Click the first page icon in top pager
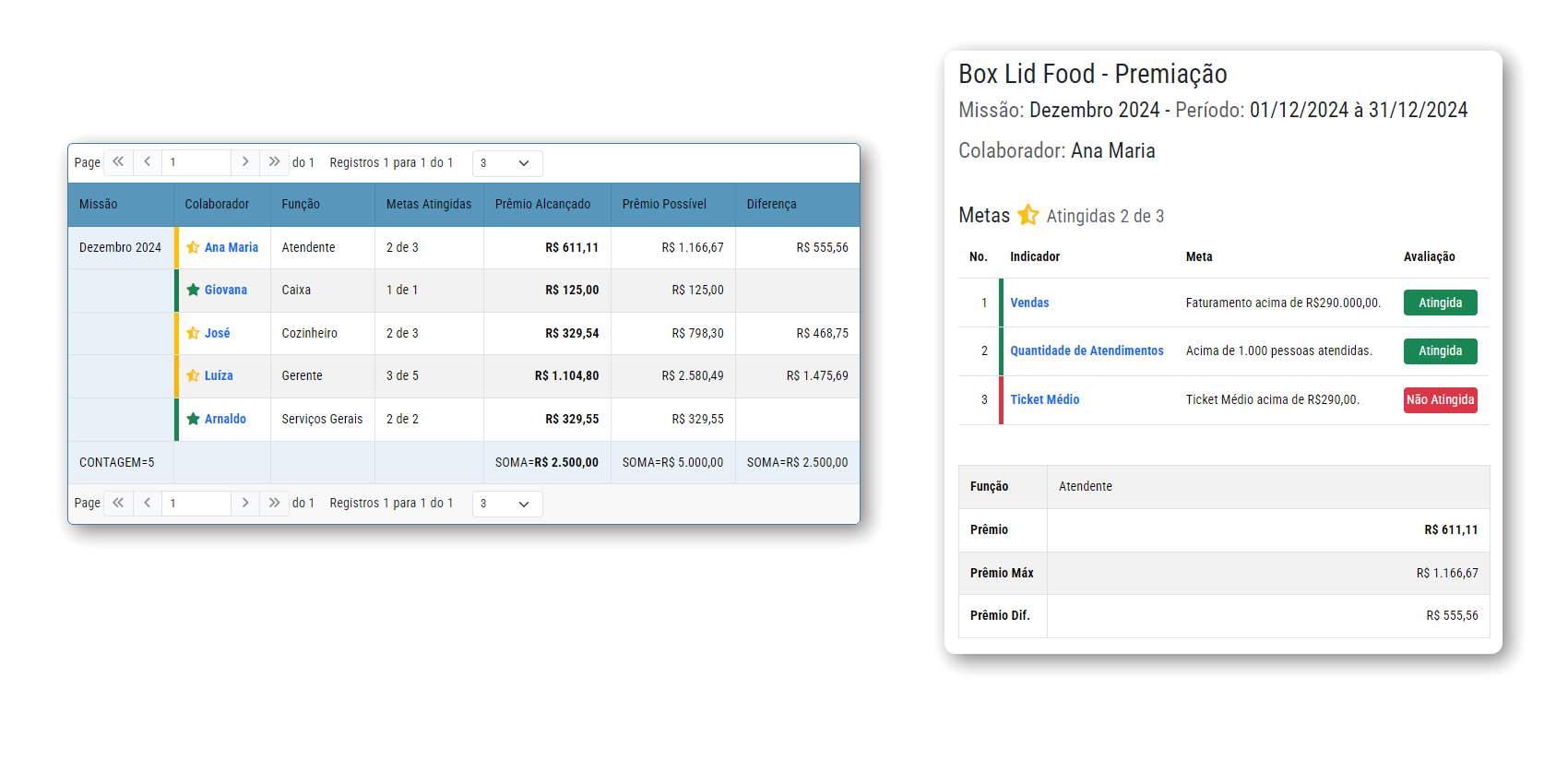The width and height of the screenshot is (1568, 784). coord(118,162)
